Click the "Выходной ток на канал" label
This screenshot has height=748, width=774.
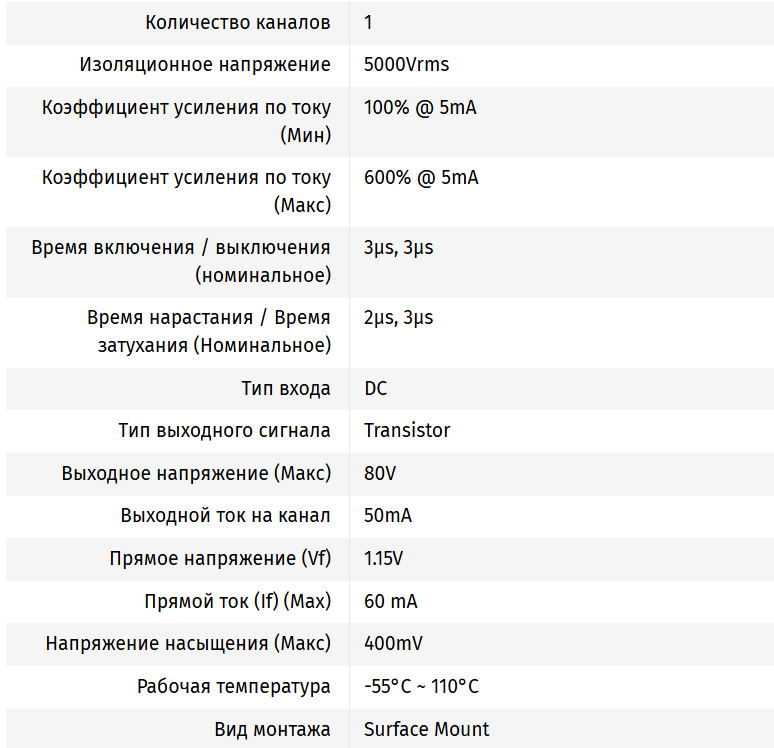tap(225, 516)
